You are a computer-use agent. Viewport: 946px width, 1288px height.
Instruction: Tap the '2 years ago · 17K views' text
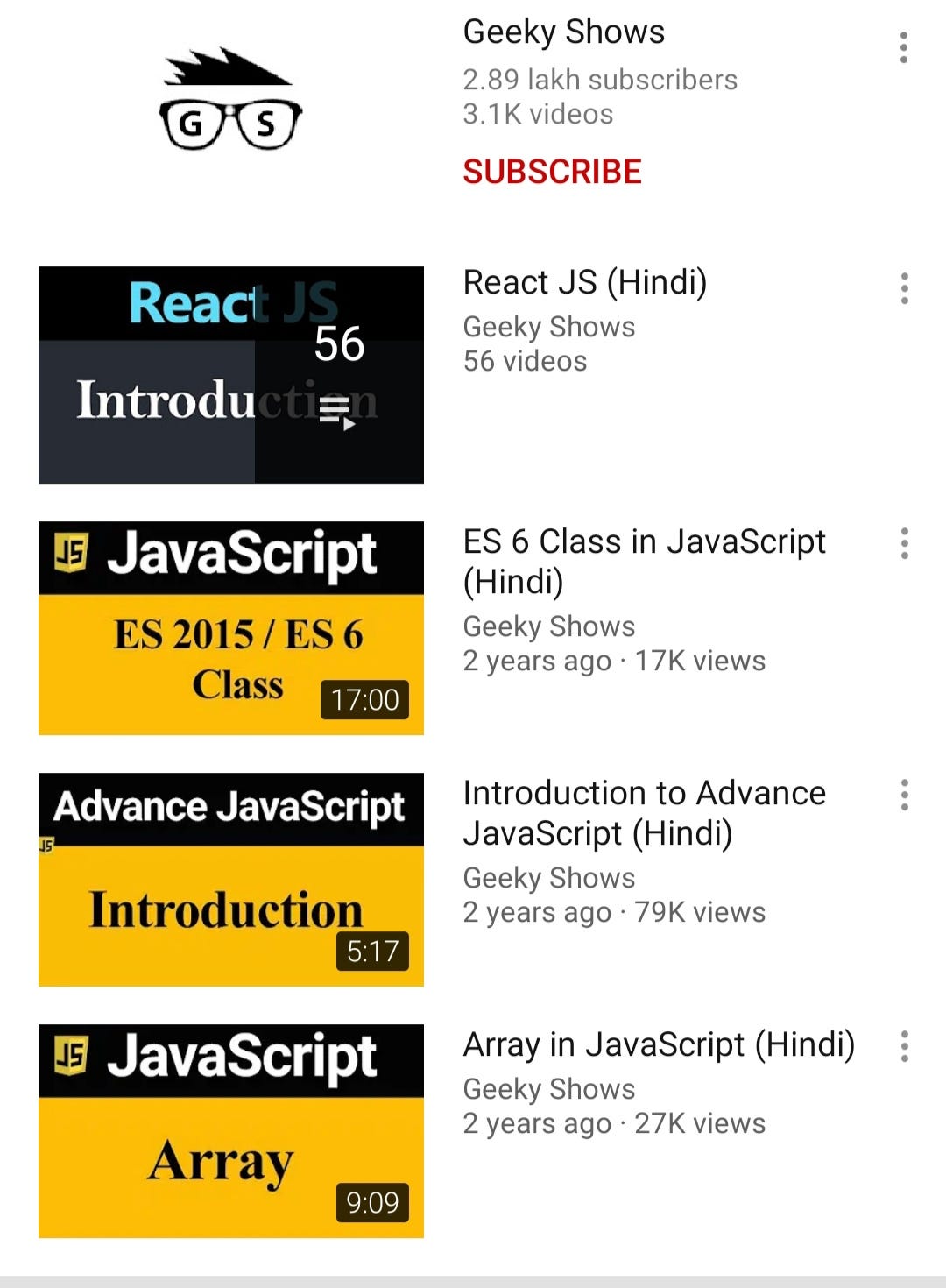tap(614, 662)
